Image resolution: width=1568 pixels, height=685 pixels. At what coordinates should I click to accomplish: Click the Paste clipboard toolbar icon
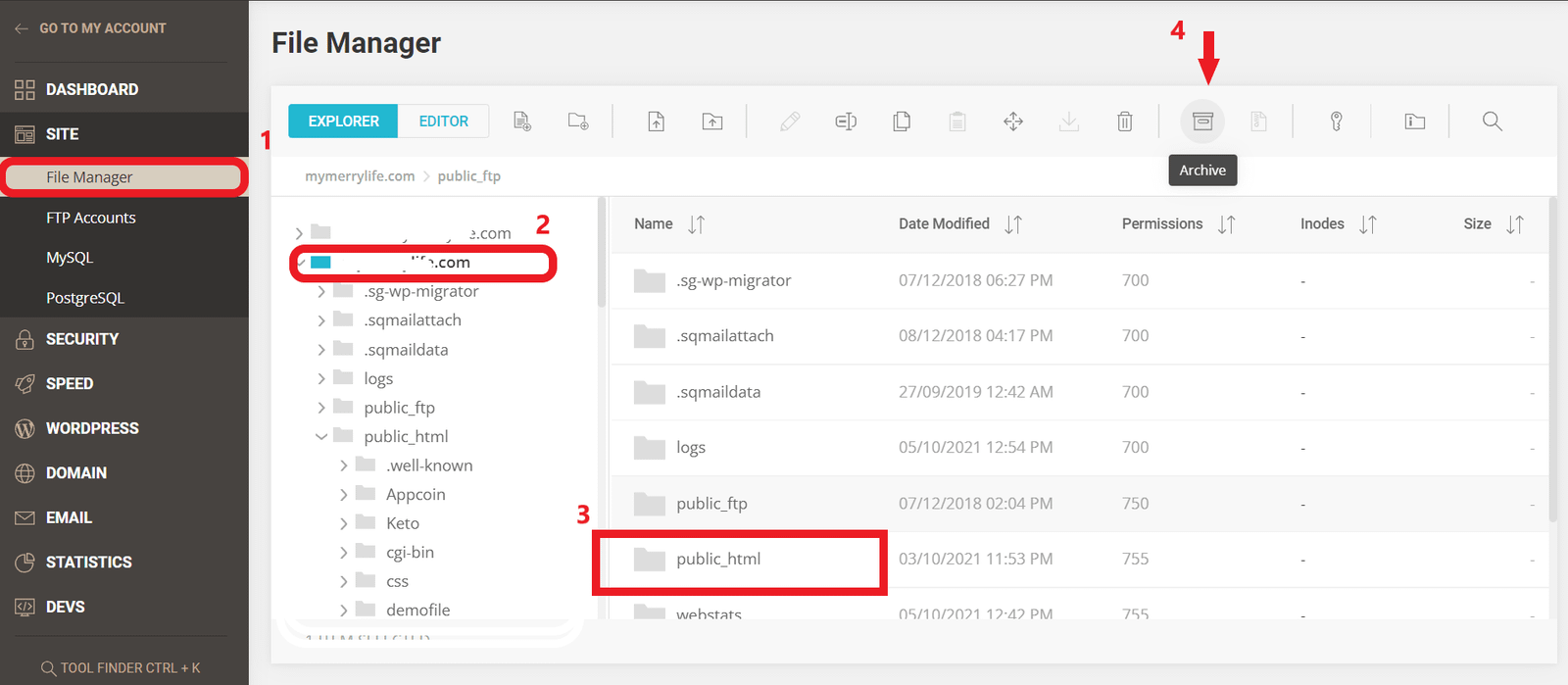pos(957,122)
